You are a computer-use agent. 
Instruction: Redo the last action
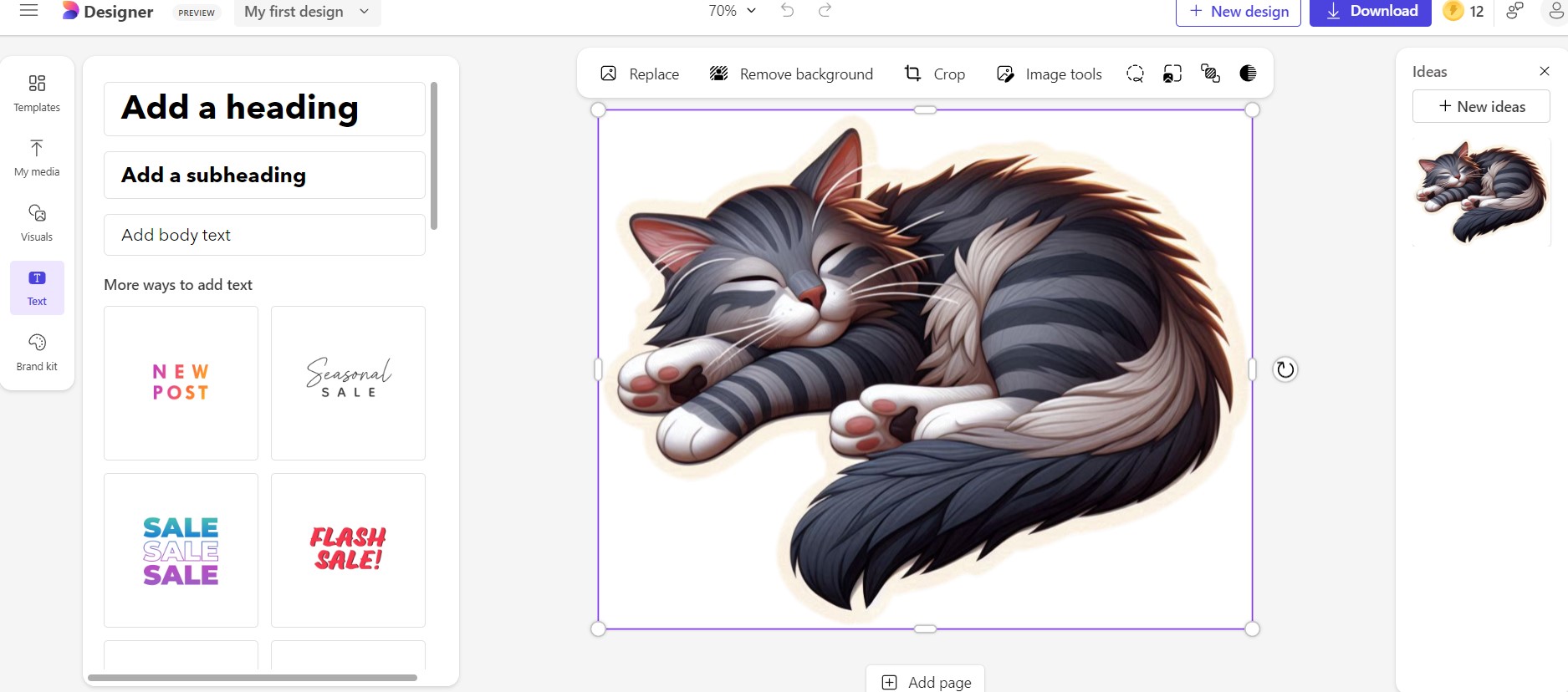pyautogui.click(x=825, y=10)
